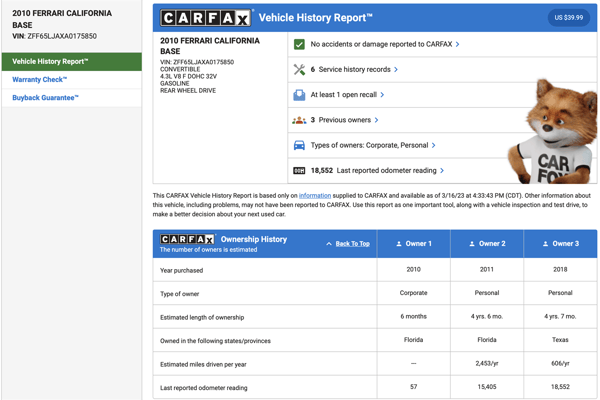Image resolution: width=600 pixels, height=400 pixels.
Task: Click the Year purchased row label
Action: tap(181, 271)
